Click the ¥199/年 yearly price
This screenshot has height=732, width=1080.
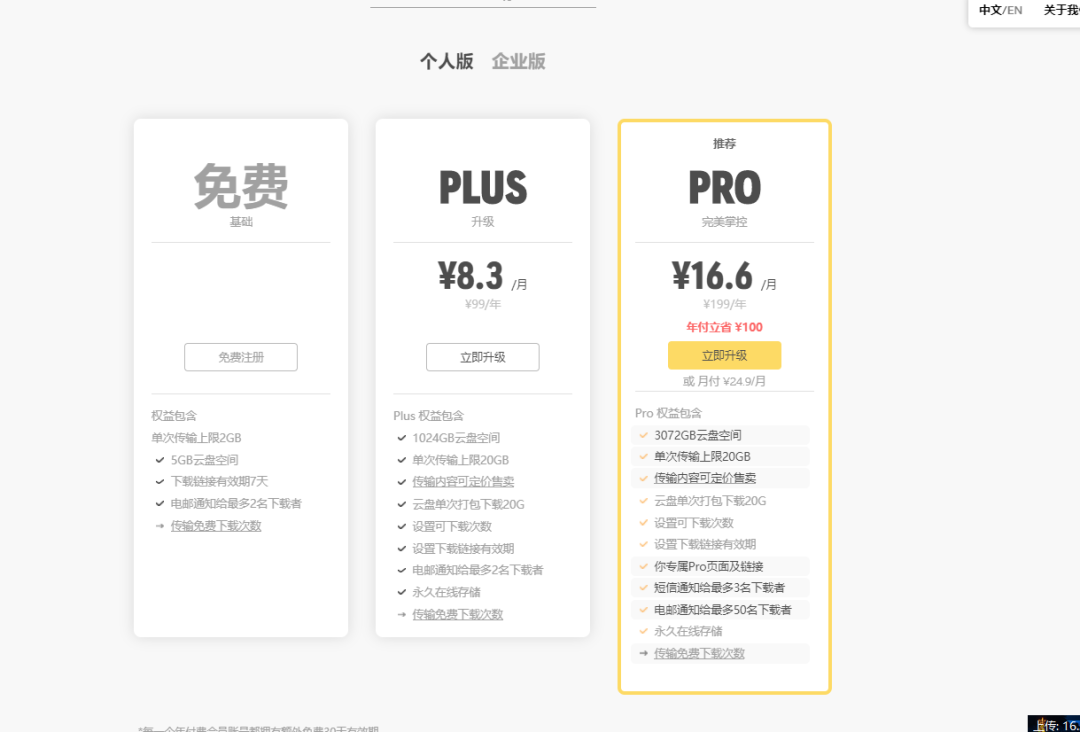725,304
